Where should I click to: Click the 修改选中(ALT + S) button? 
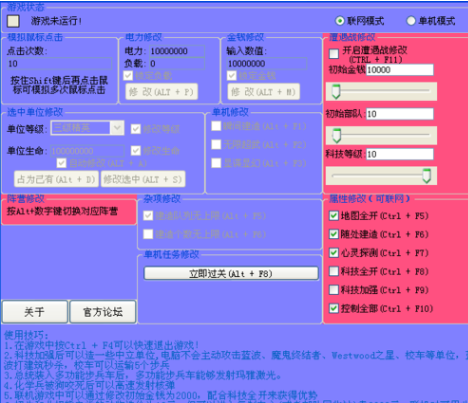click(143, 179)
